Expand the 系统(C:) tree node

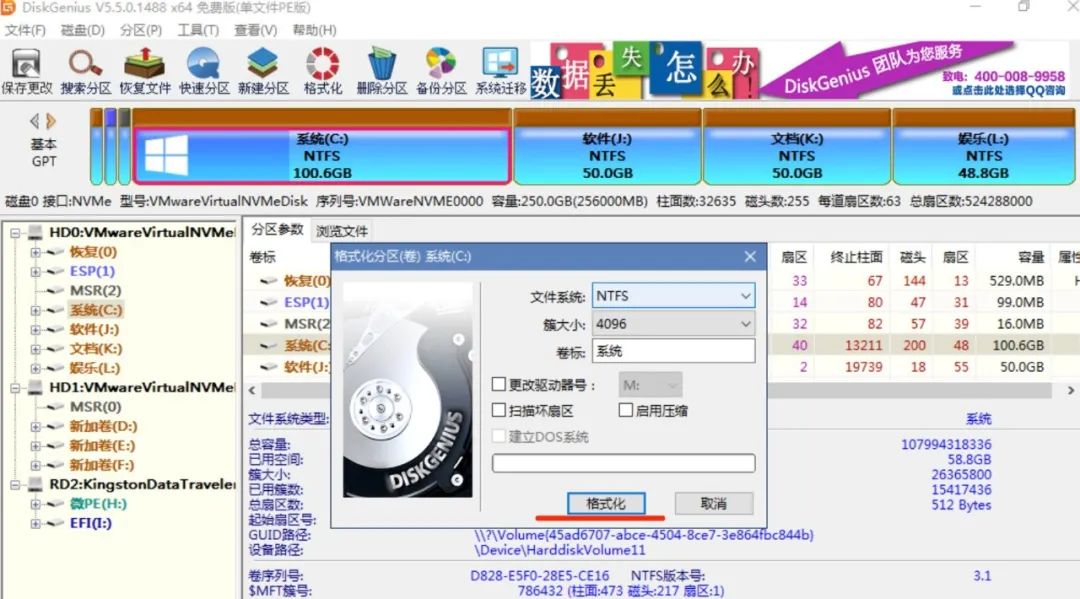point(35,311)
